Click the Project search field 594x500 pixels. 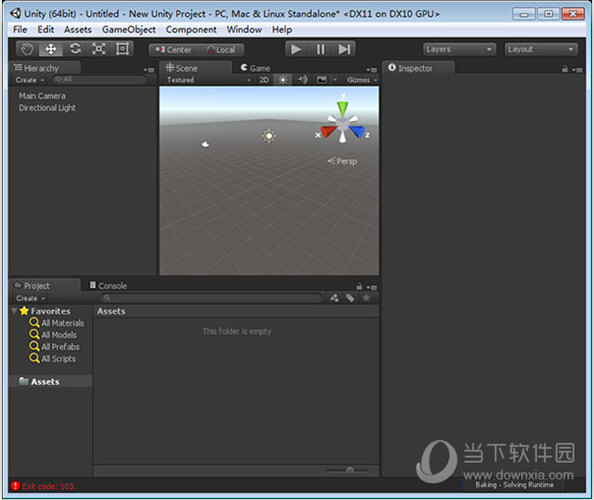[211, 298]
